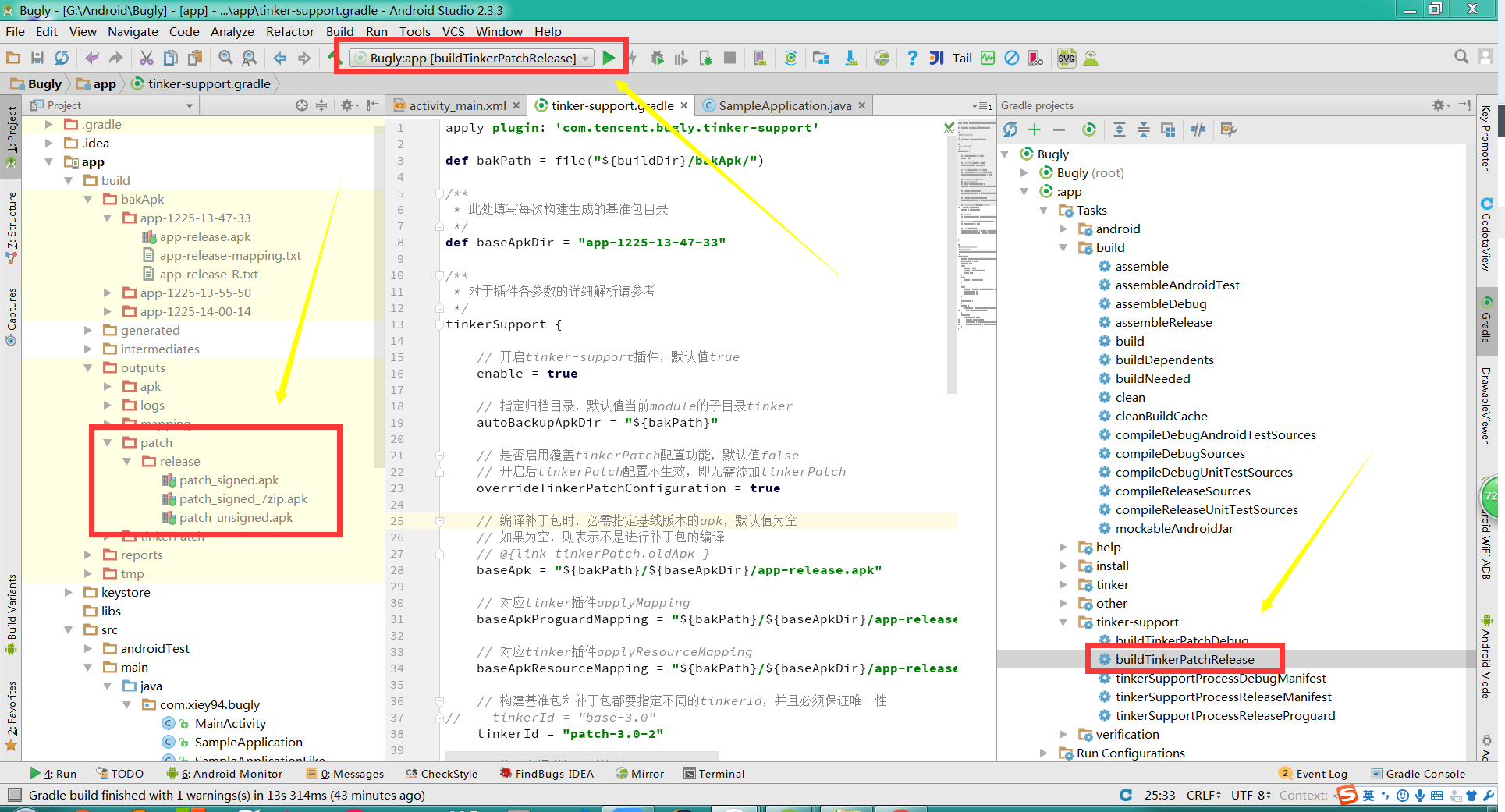1505x812 pixels.
Task: Click Refresh all Gradle projects icon
Action: coord(1010,129)
